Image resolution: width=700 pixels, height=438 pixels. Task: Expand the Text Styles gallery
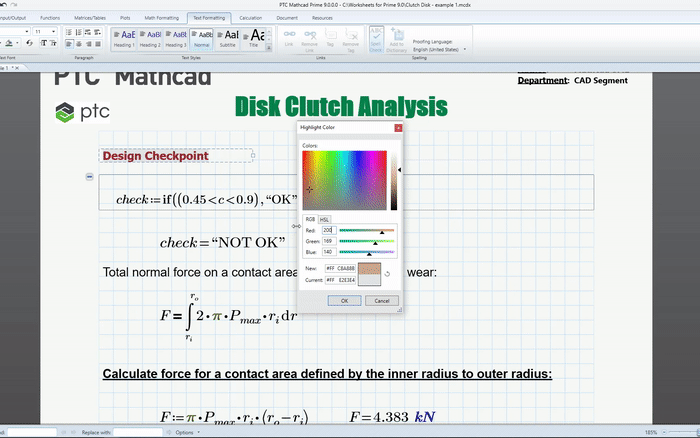(269, 47)
